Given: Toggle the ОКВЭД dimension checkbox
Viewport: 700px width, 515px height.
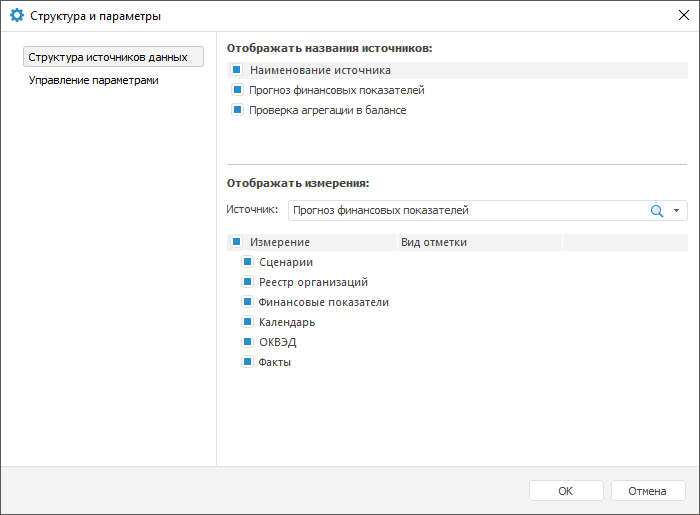Looking at the screenshot, I should [247, 342].
